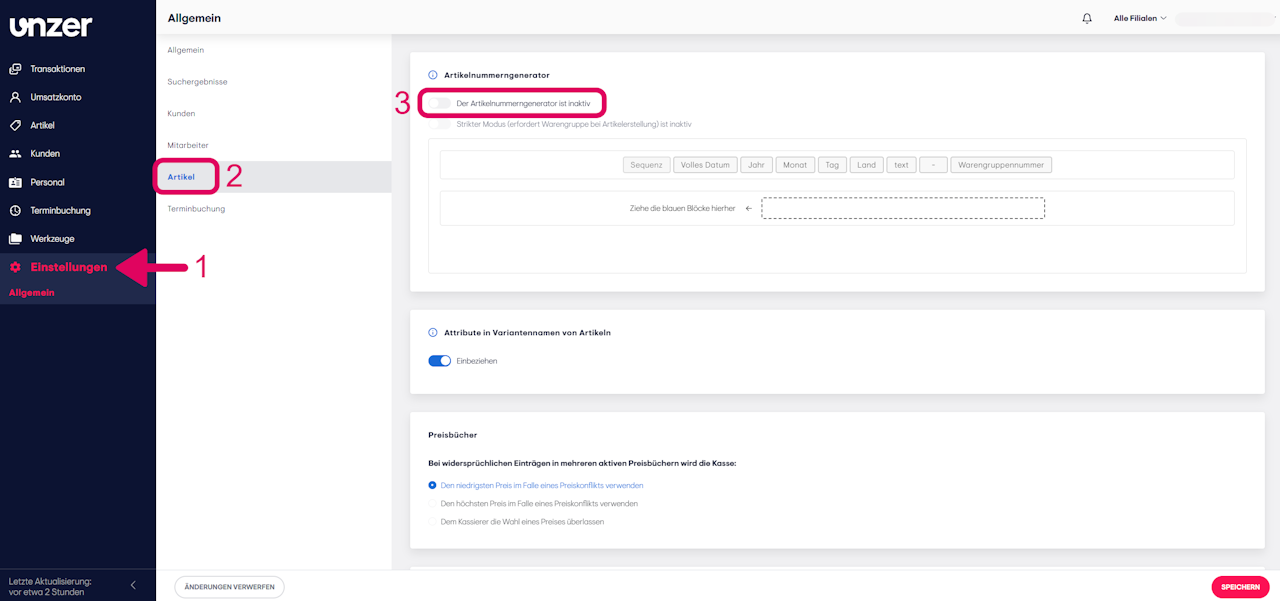Screen dimensions: 1280x601
Task: Collapse the left sidebar with the chevron
Action: pyautogui.click(x=132, y=584)
